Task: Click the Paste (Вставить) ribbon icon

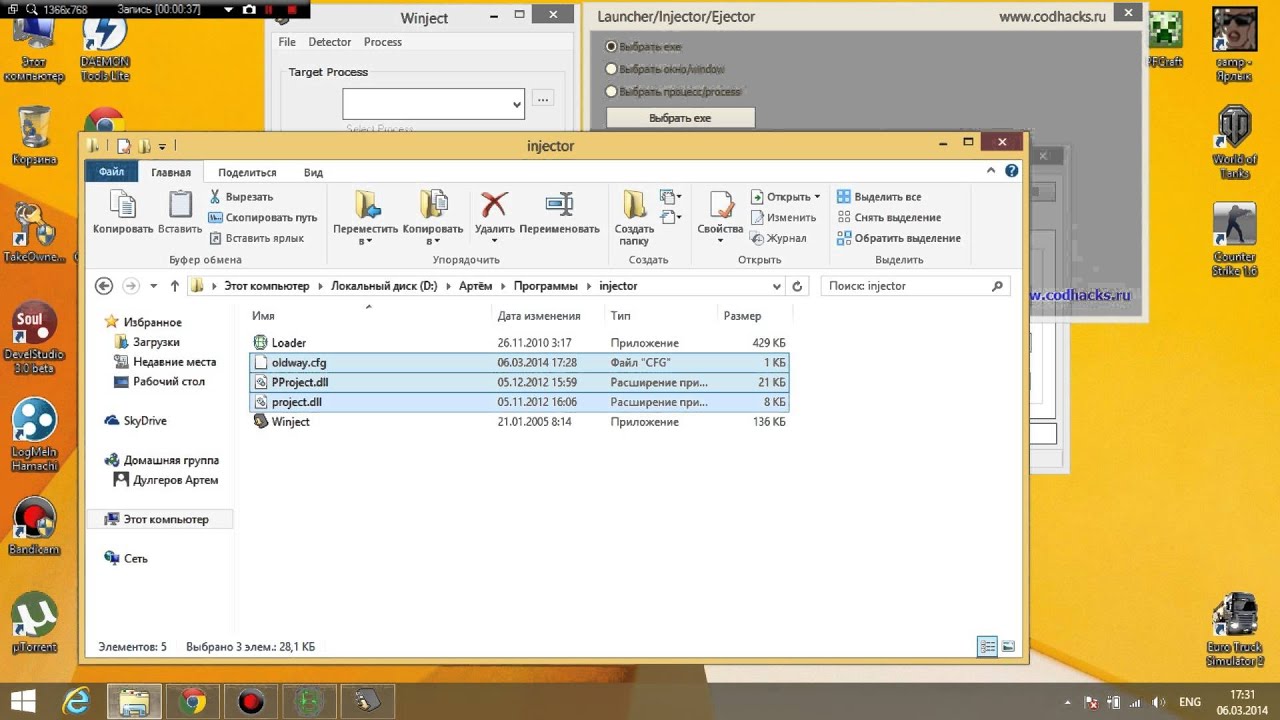Action: point(180,205)
